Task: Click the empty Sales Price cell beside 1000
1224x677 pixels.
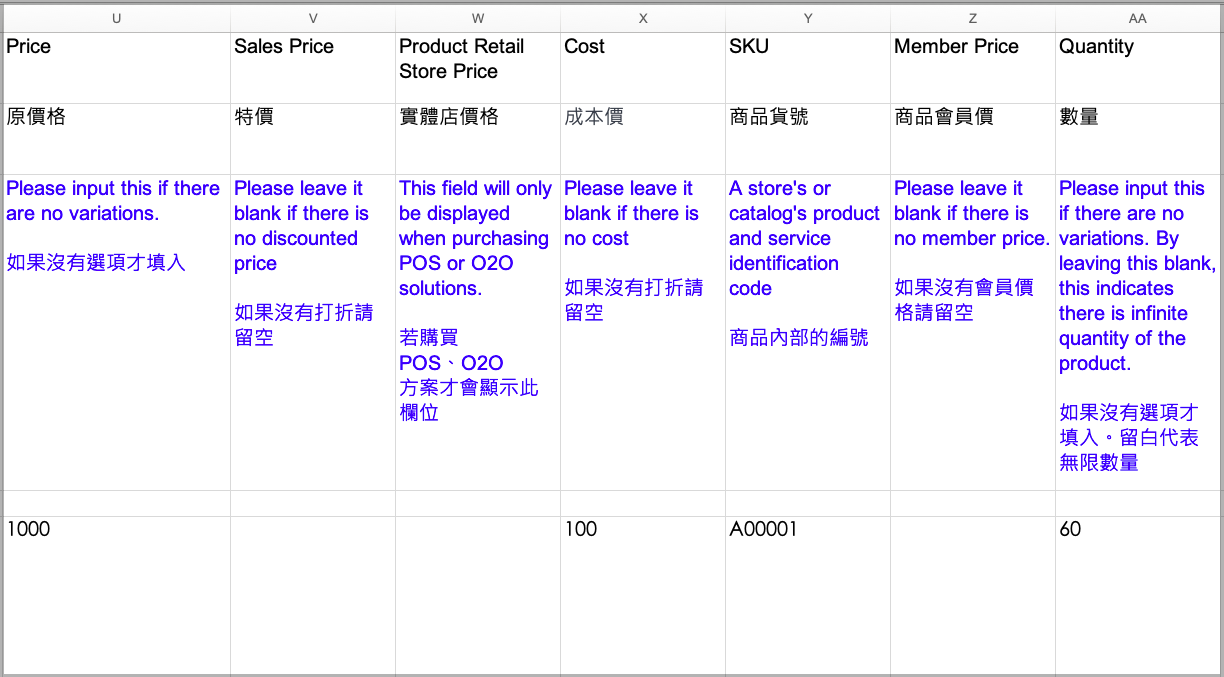Action: pyautogui.click(x=313, y=595)
